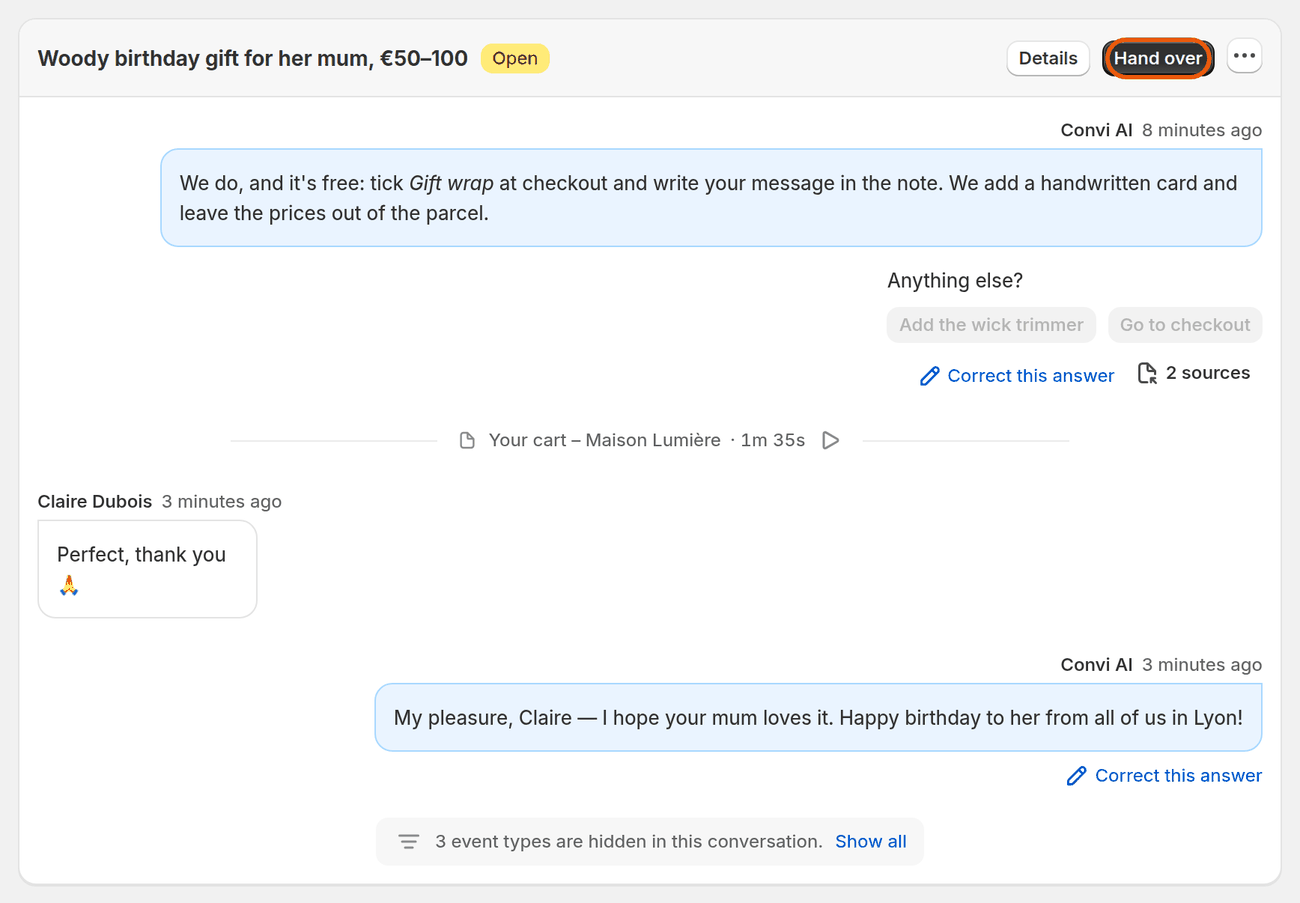Click the 'Anything else?' prompt text

(955, 281)
